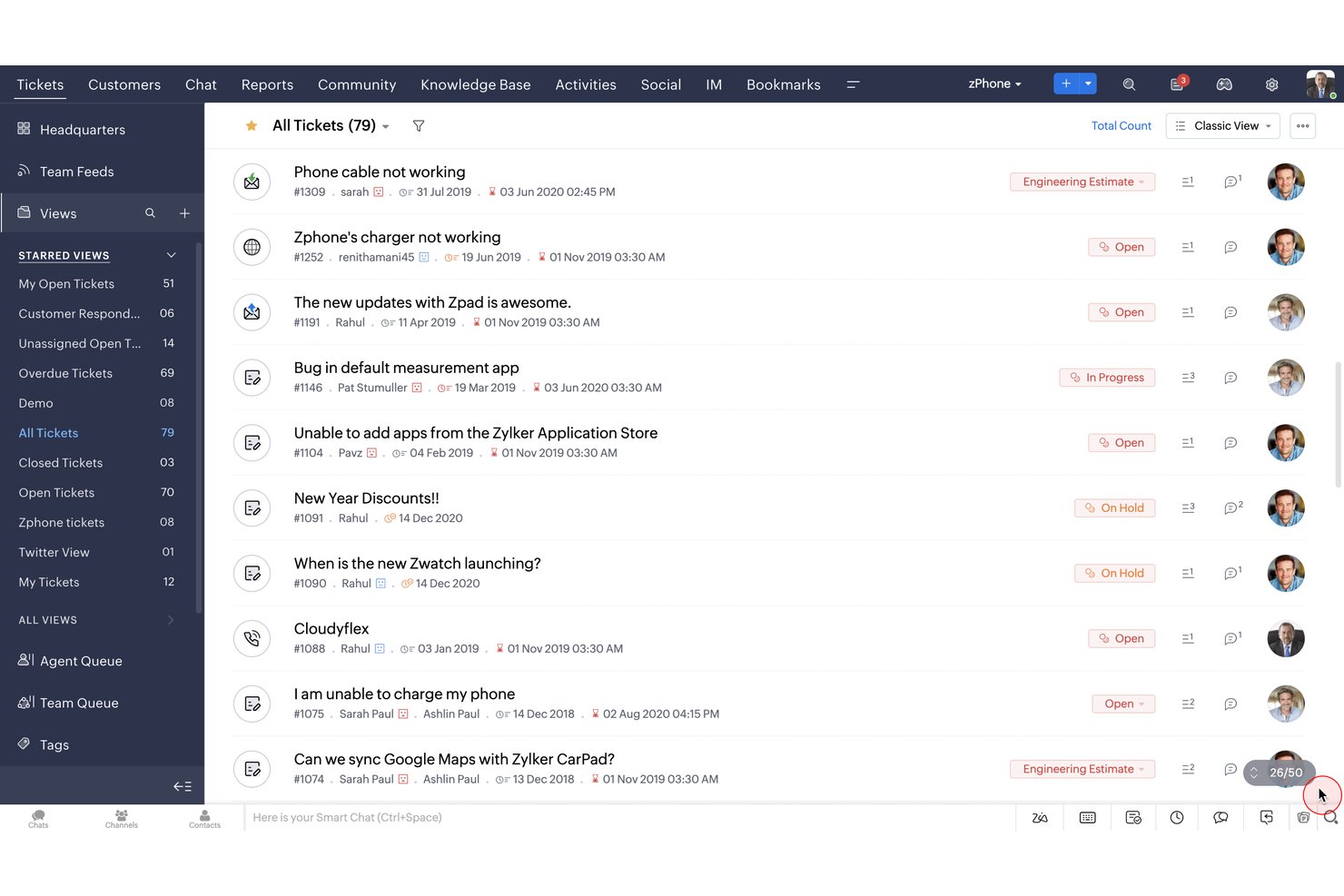The image size is (1344, 896).
Task: Click the keyboard shortcuts icon in bottom bar
Action: (1087, 818)
